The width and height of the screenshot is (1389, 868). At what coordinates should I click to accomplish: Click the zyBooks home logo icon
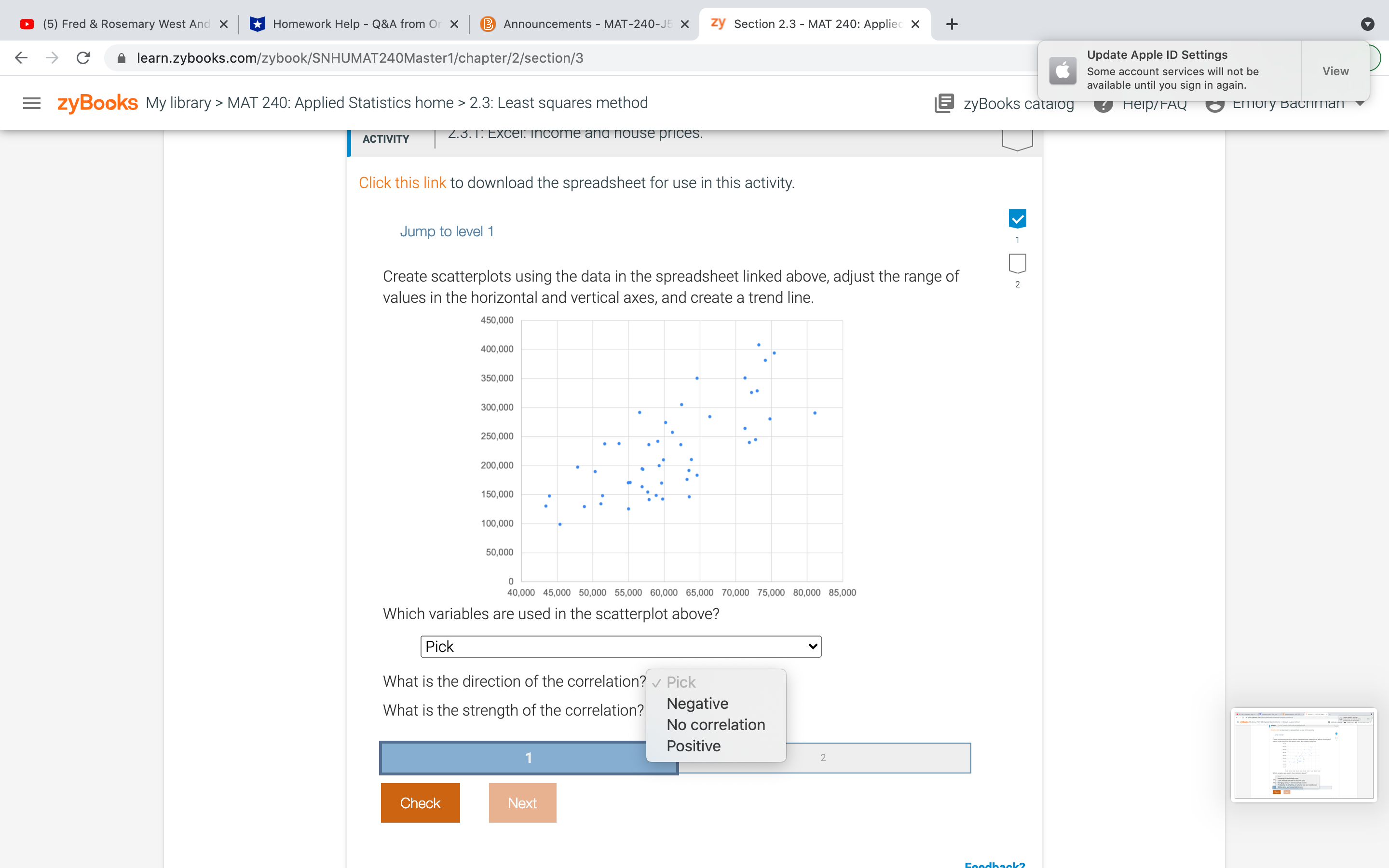pos(97,103)
